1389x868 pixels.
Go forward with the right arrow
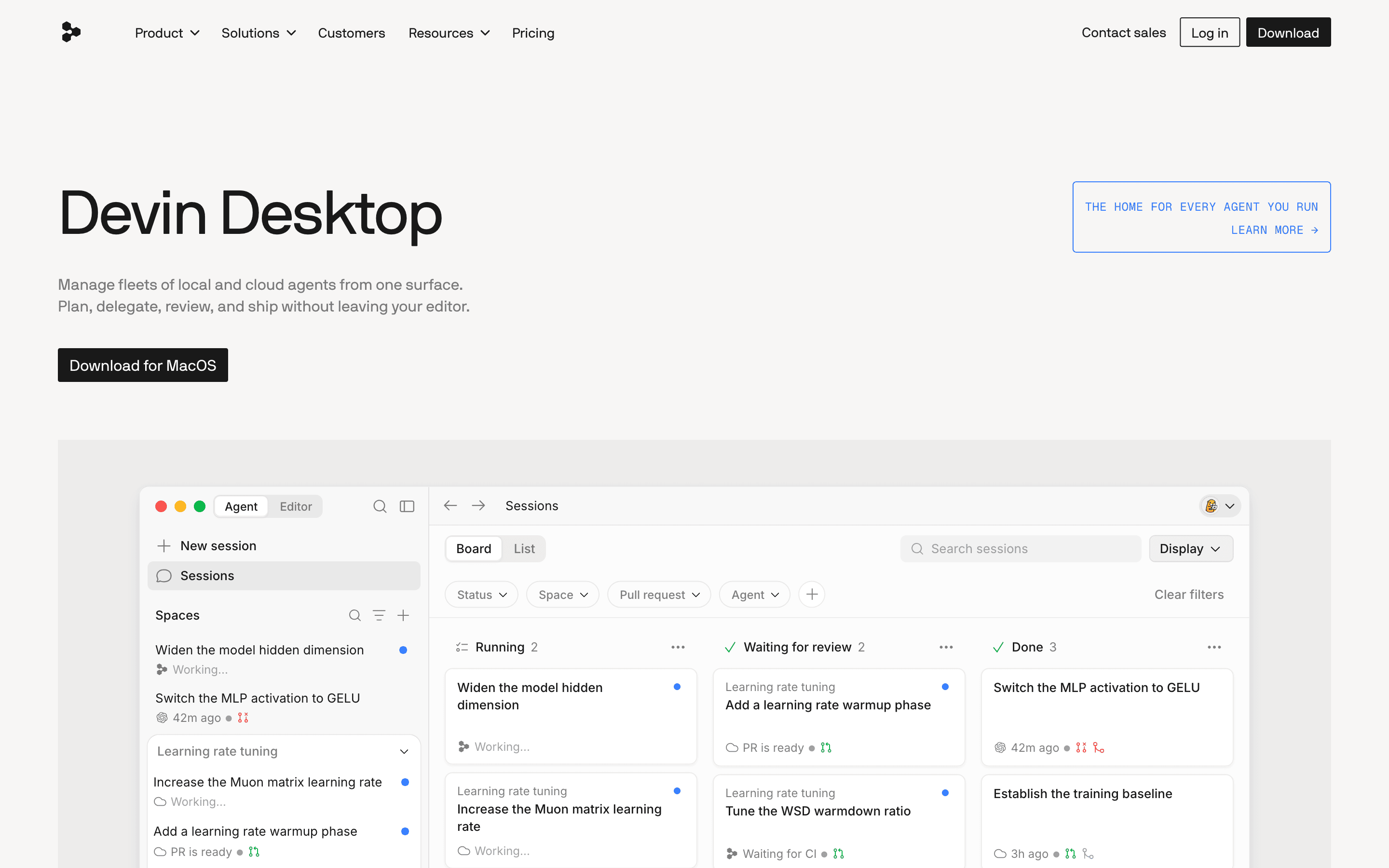(478, 505)
